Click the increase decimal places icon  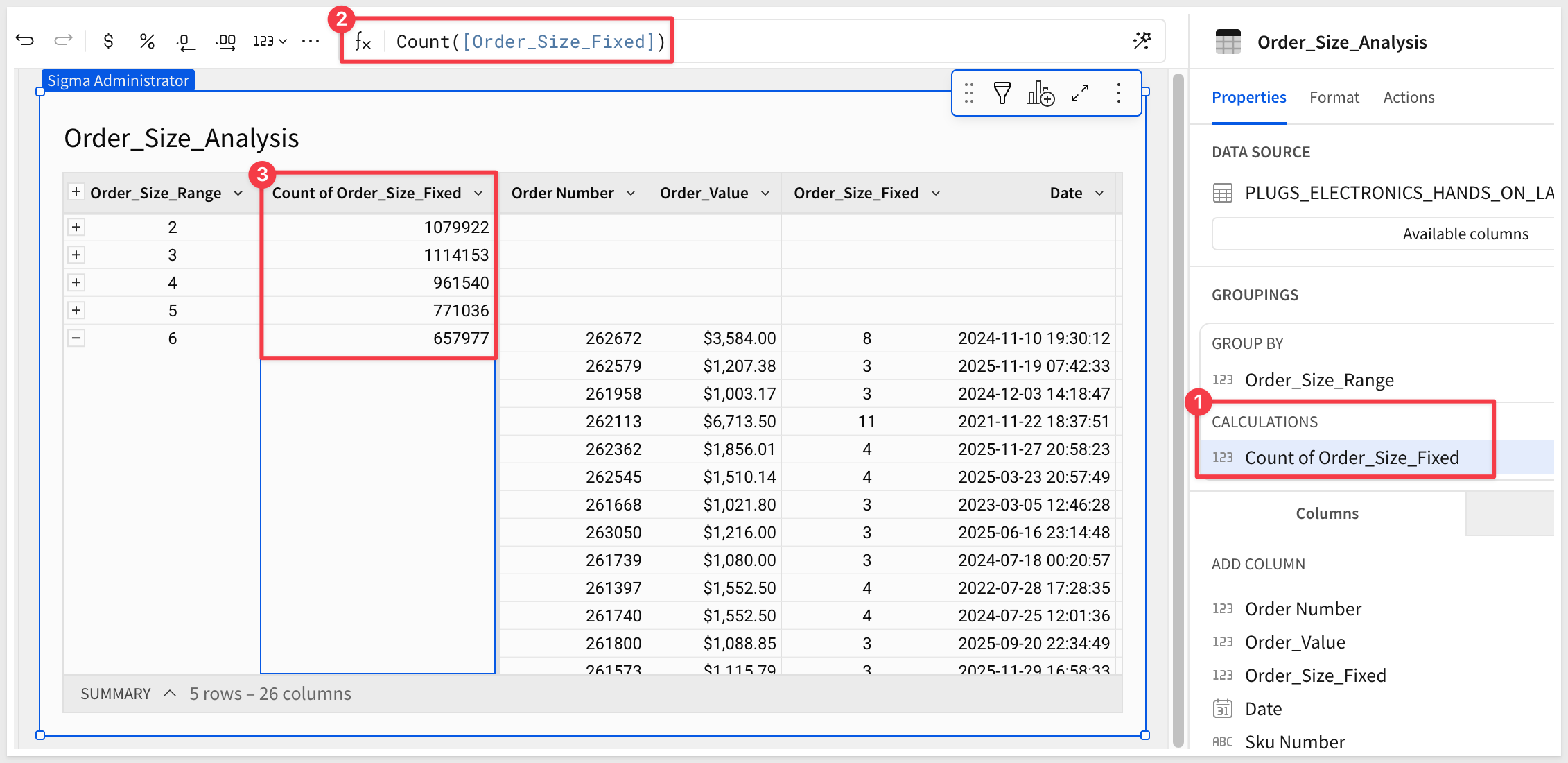click(225, 42)
